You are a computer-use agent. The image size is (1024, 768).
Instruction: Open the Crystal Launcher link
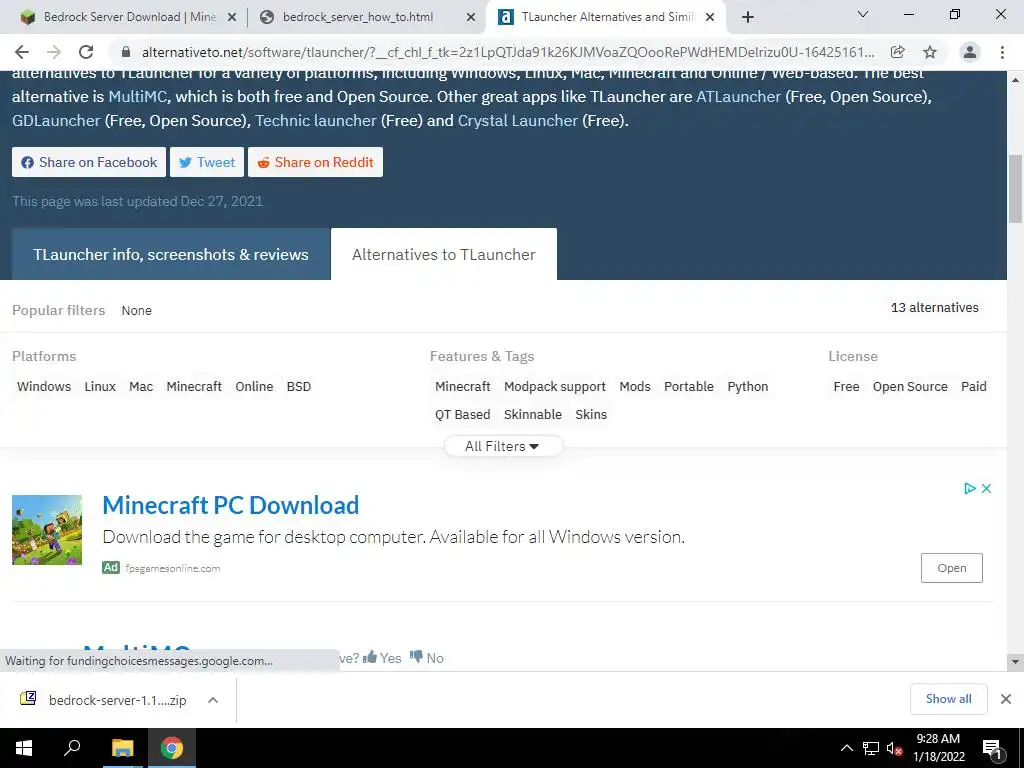coord(517,121)
